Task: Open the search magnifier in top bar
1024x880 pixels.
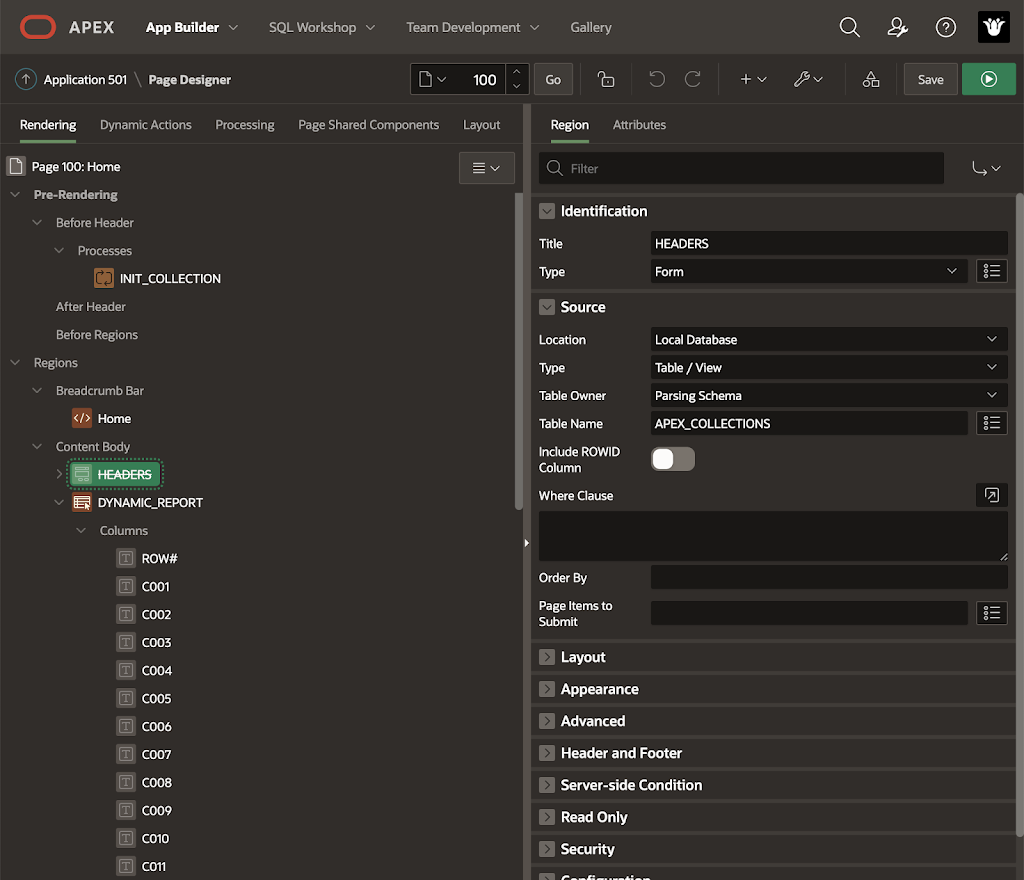Action: click(849, 27)
